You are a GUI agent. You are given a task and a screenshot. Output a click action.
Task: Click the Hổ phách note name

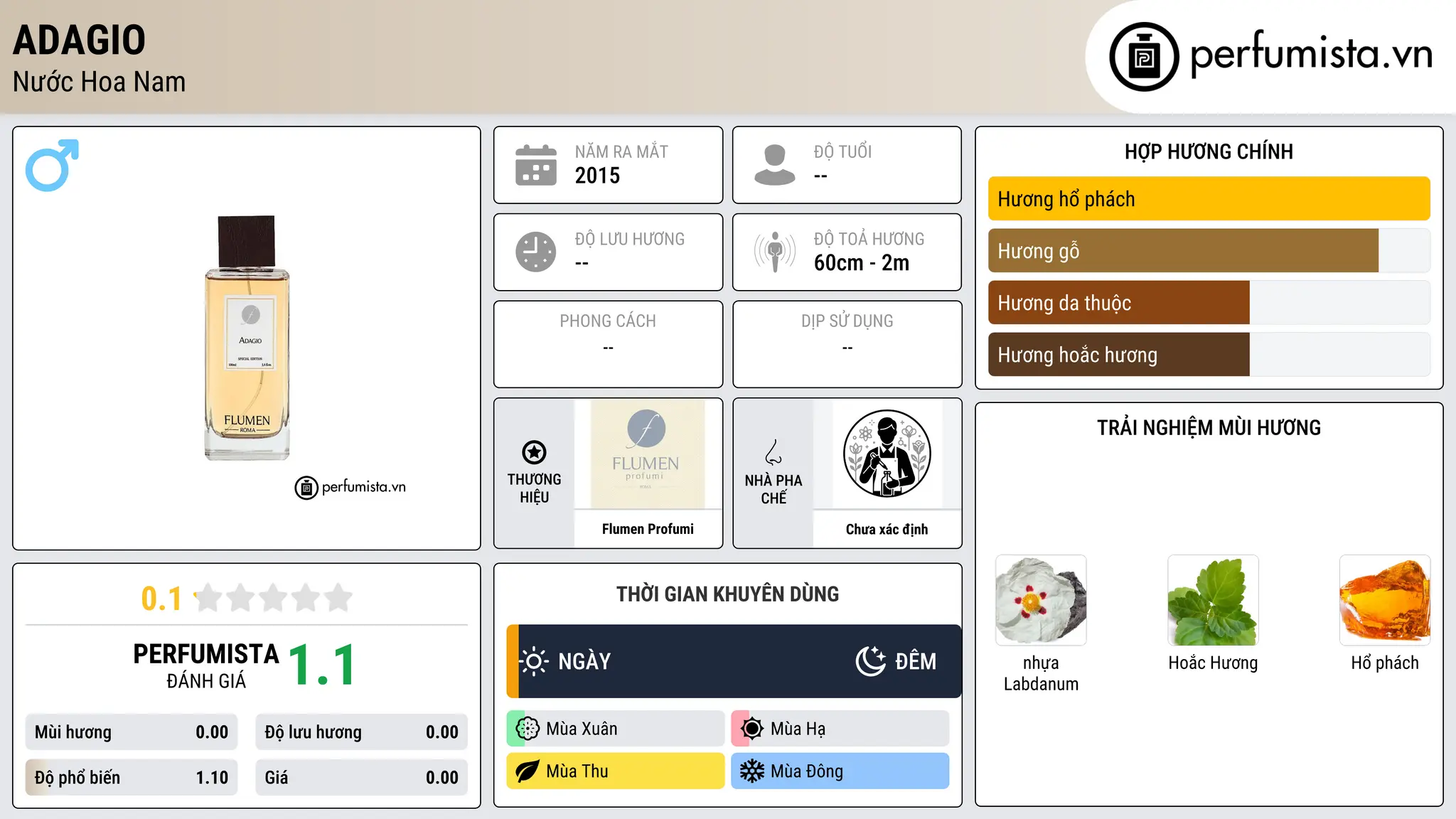1385,663
